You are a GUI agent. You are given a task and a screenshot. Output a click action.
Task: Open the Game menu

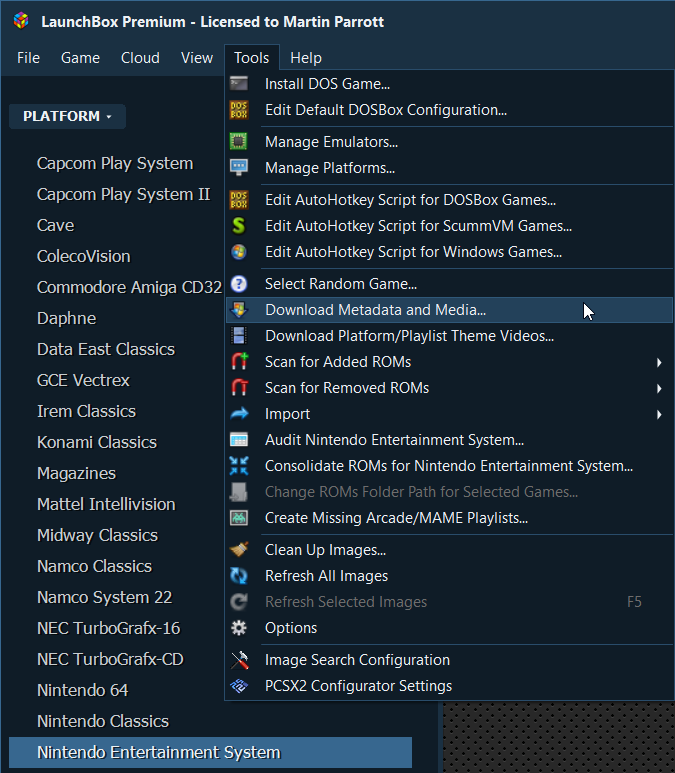pos(80,58)
